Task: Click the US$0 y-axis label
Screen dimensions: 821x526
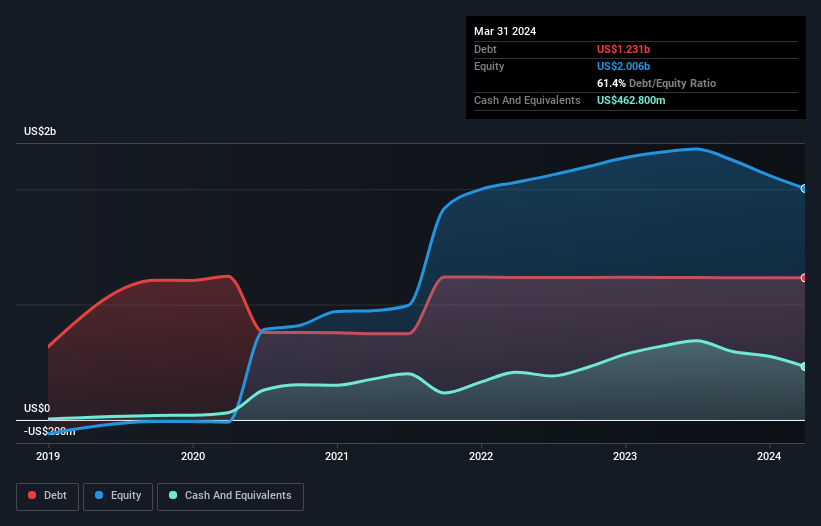Action: tap(37, 408)
